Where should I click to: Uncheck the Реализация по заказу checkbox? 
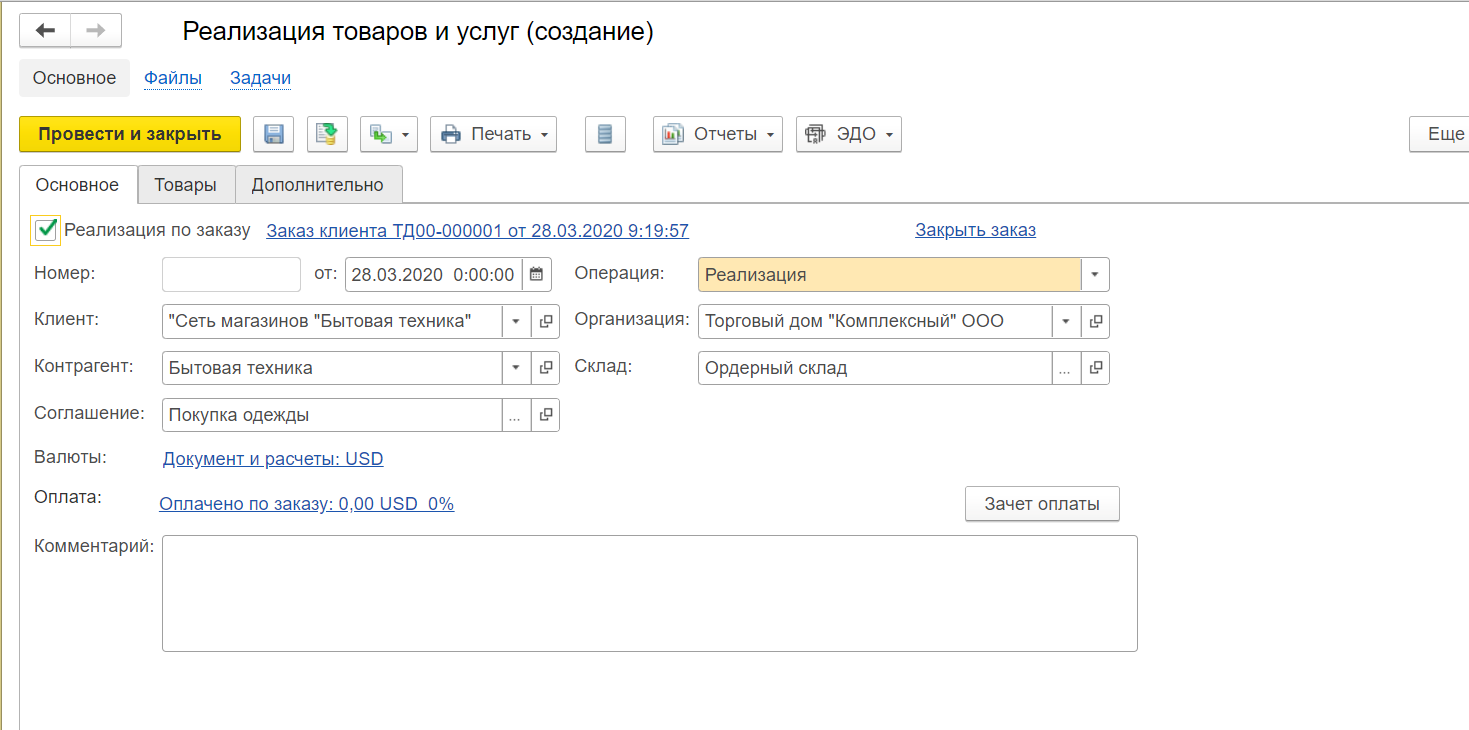46,230
